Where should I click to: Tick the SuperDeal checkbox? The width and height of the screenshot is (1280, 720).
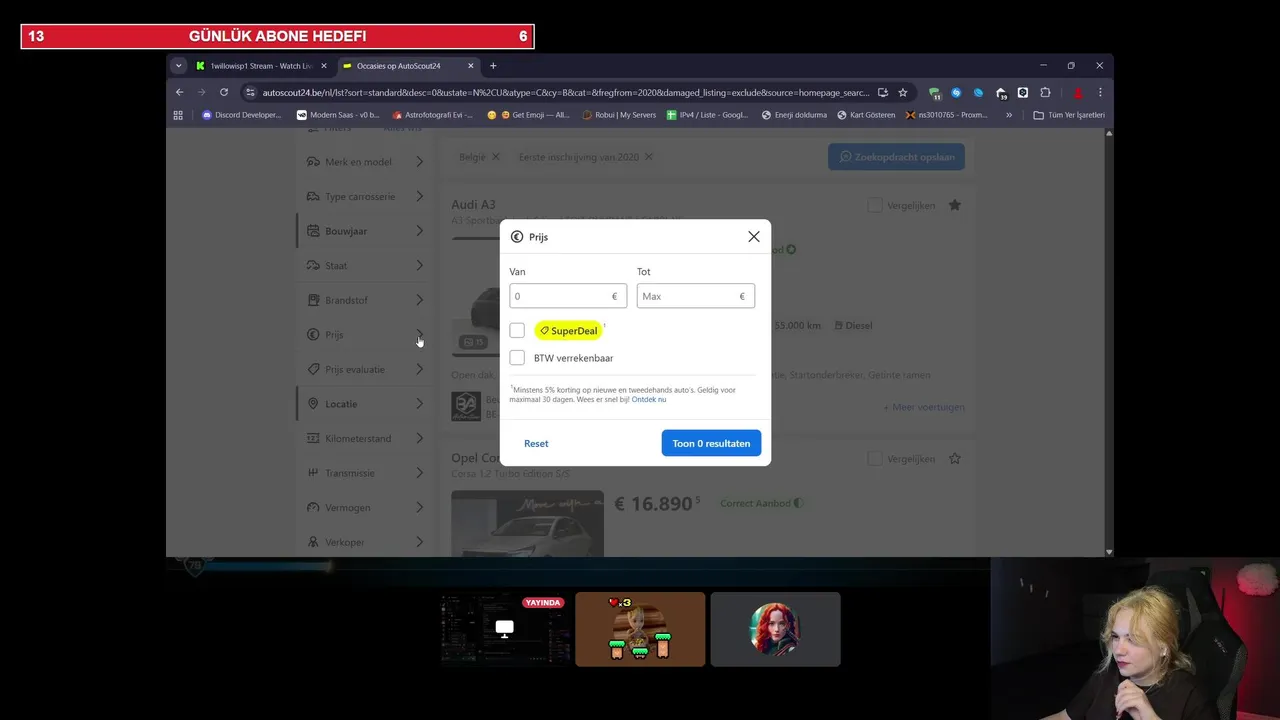pyautogui.click(x=517, y=330)
